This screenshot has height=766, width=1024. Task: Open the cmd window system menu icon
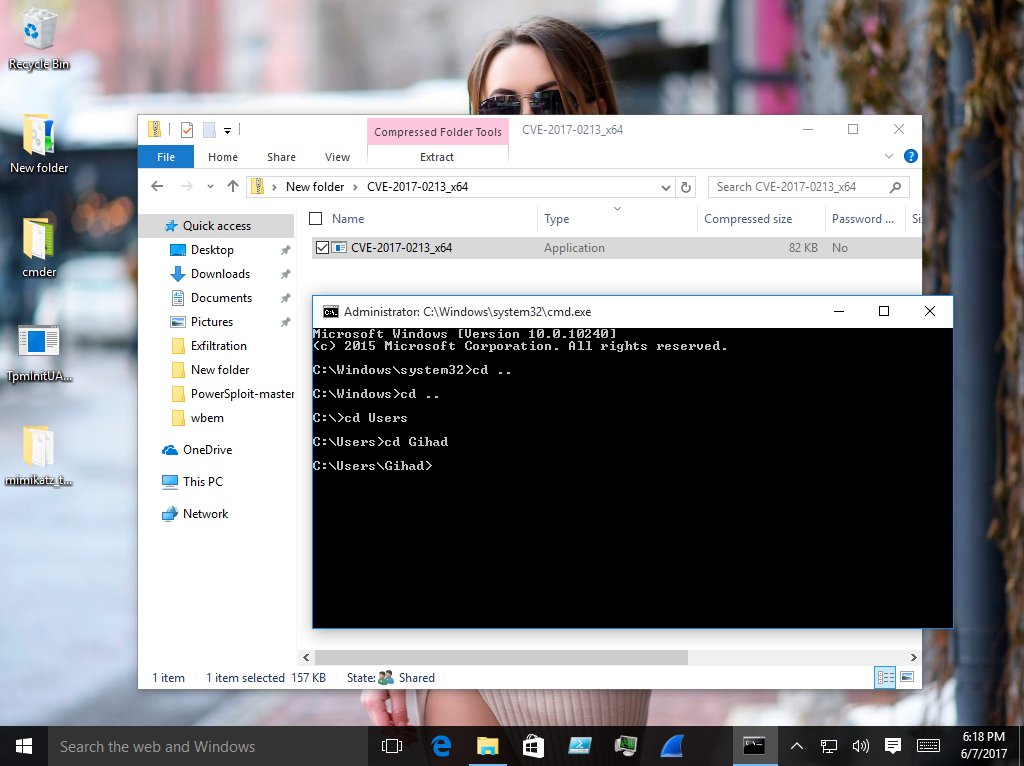(x=330, y=311)
